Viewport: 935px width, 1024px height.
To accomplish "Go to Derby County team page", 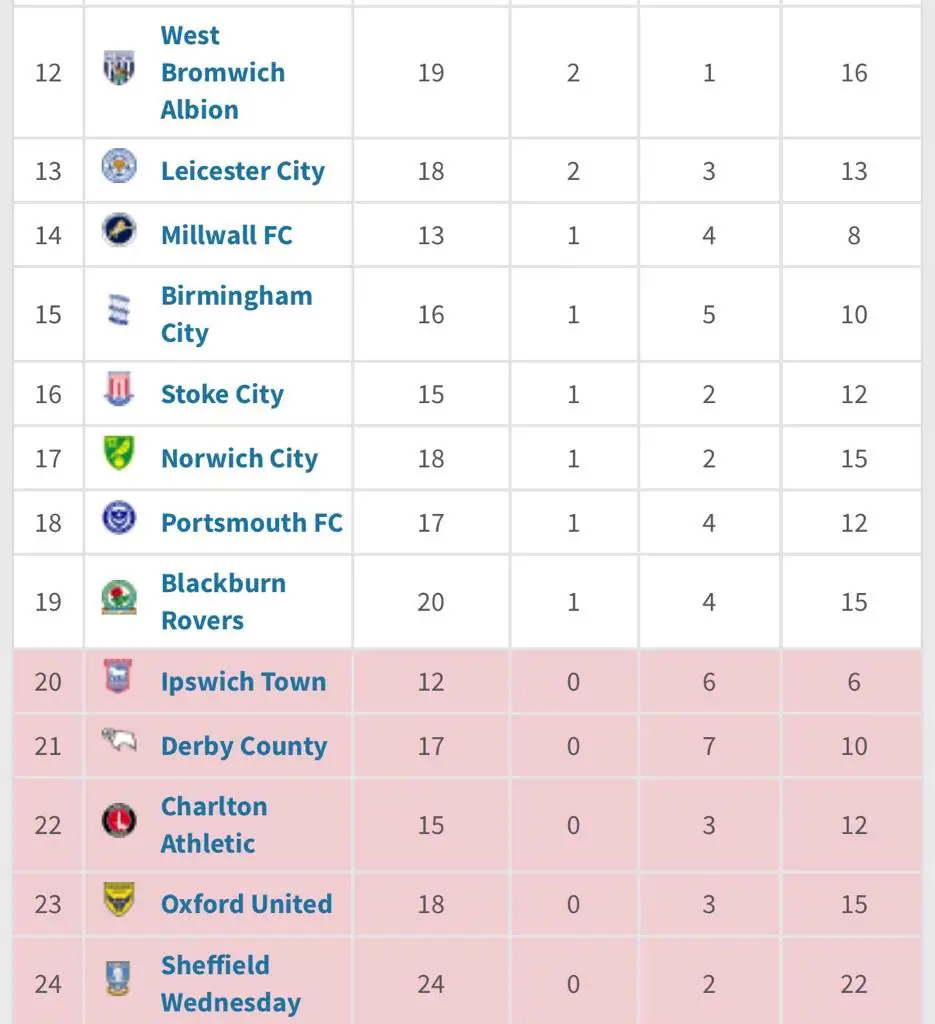I will pos(243,746).
